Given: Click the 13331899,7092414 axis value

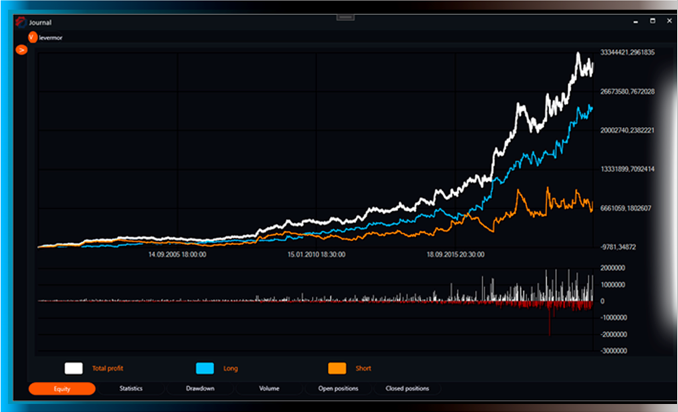Looking at the screenshot, I should (x=627, y=169).
